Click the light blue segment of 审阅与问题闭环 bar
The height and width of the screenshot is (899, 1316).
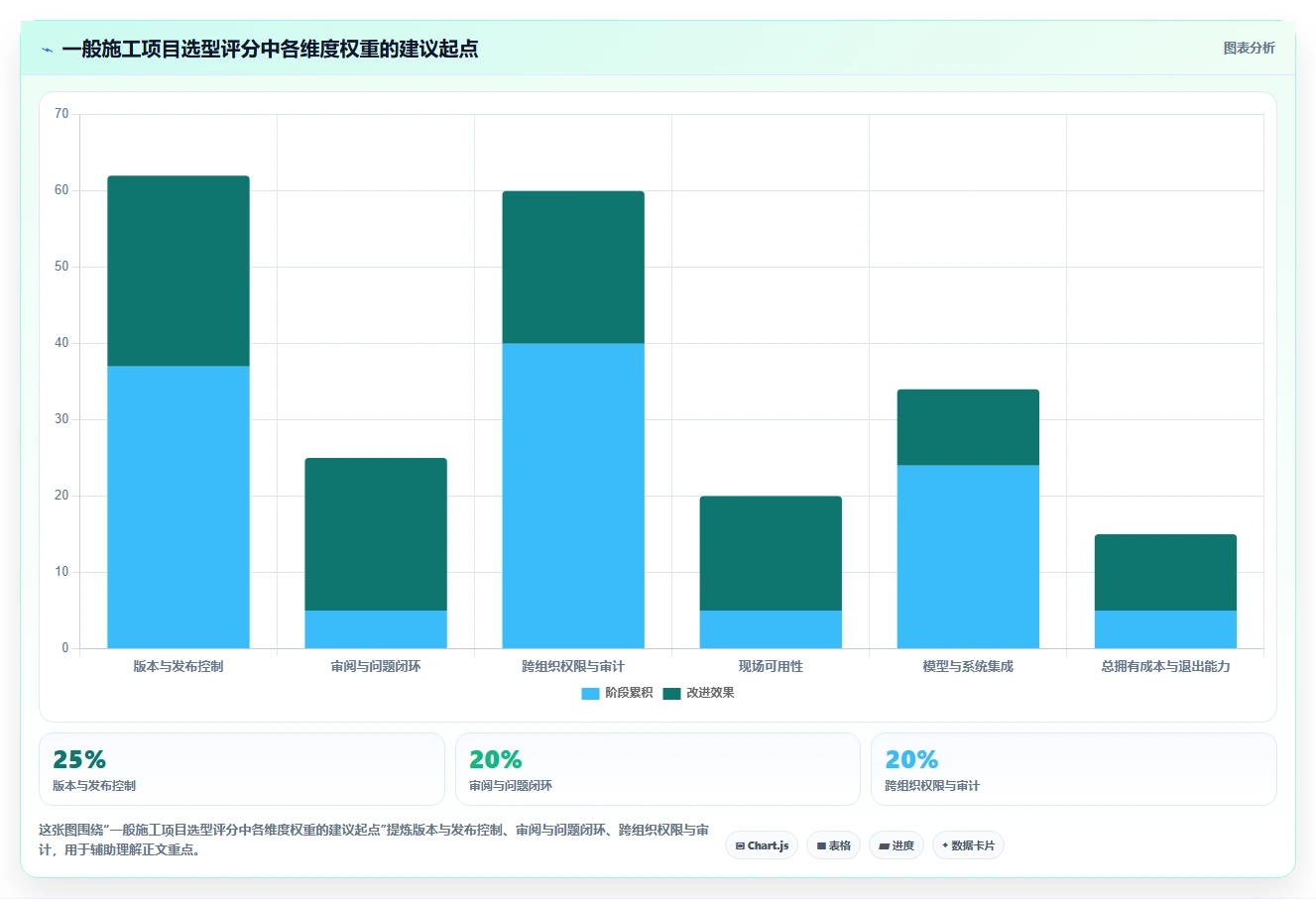pyautogui.click(x=376, y=629)
